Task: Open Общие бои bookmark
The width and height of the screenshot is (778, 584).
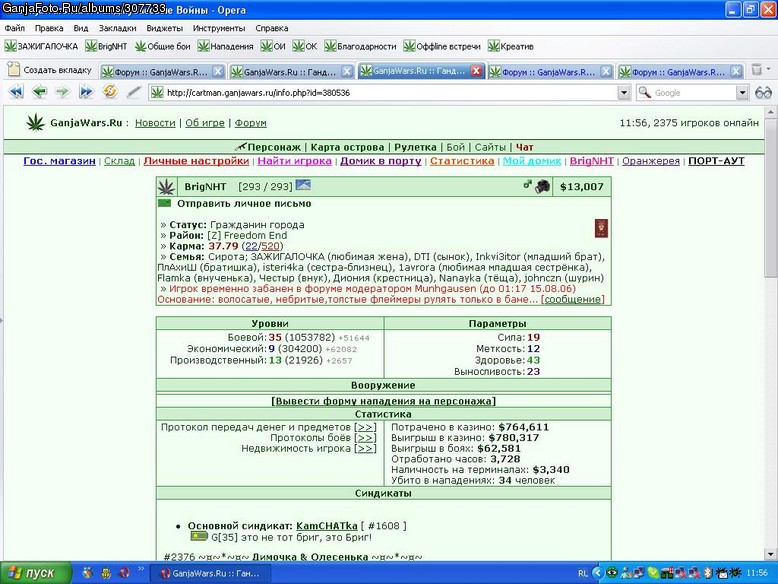Action: [162, 46]
